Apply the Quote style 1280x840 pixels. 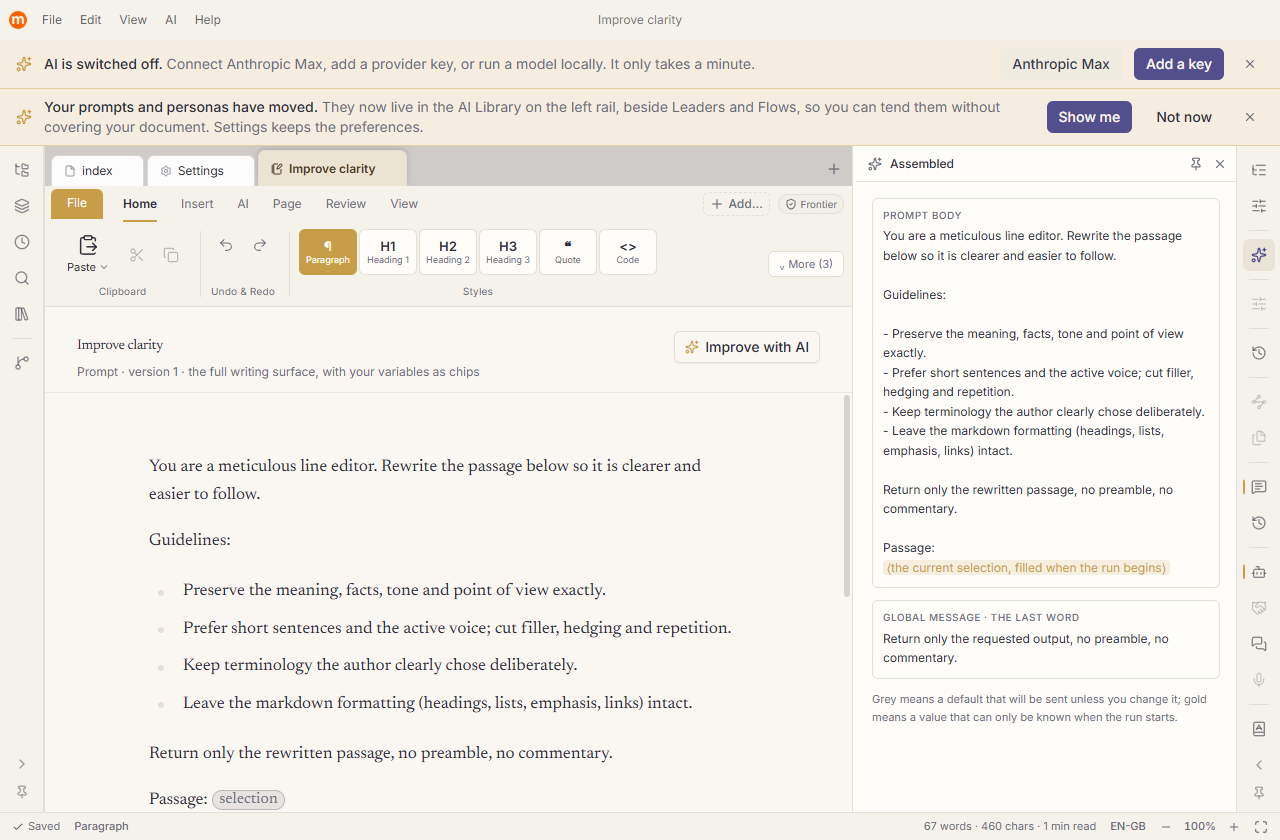tap(568, 252)
